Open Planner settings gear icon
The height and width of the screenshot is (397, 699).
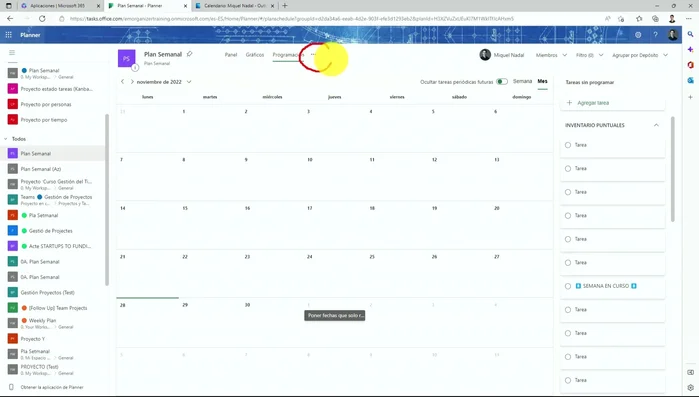pyautogui.click(x=638, y=35)
